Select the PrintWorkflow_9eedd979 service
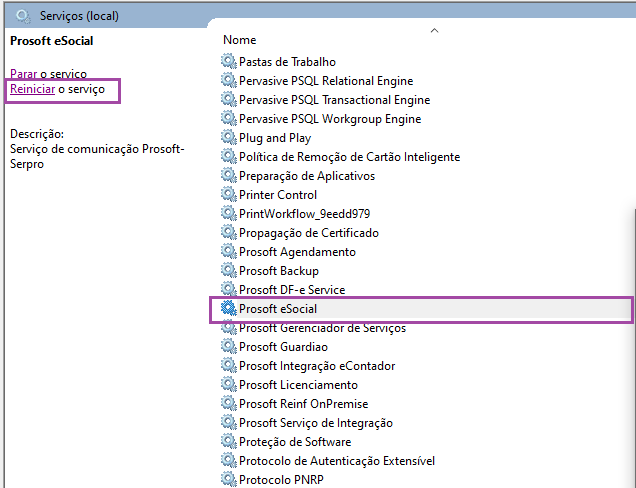This screenshot has width=636, height=488. pos(304,214)
